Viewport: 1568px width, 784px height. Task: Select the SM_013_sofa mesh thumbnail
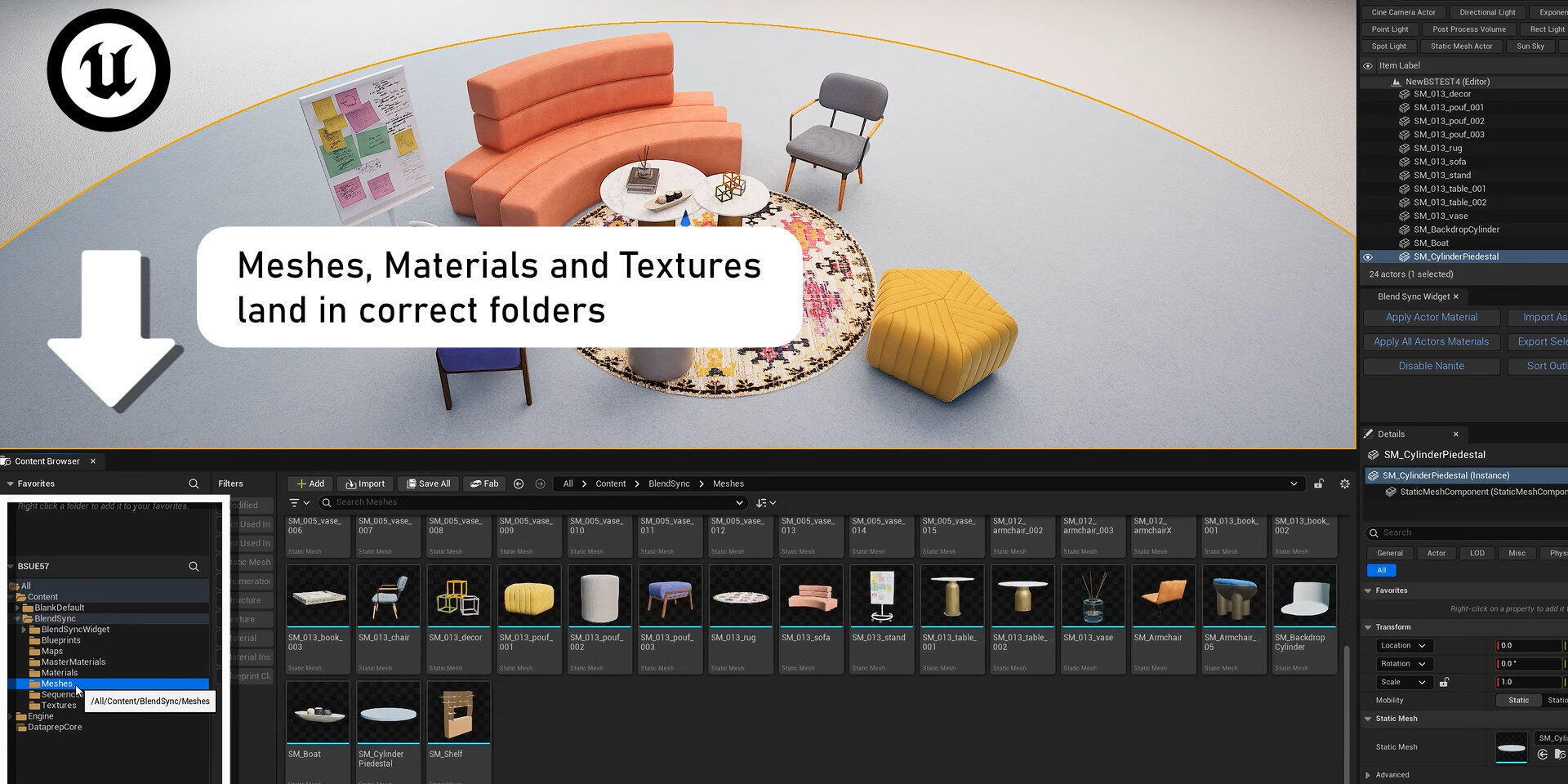point(809,596)
